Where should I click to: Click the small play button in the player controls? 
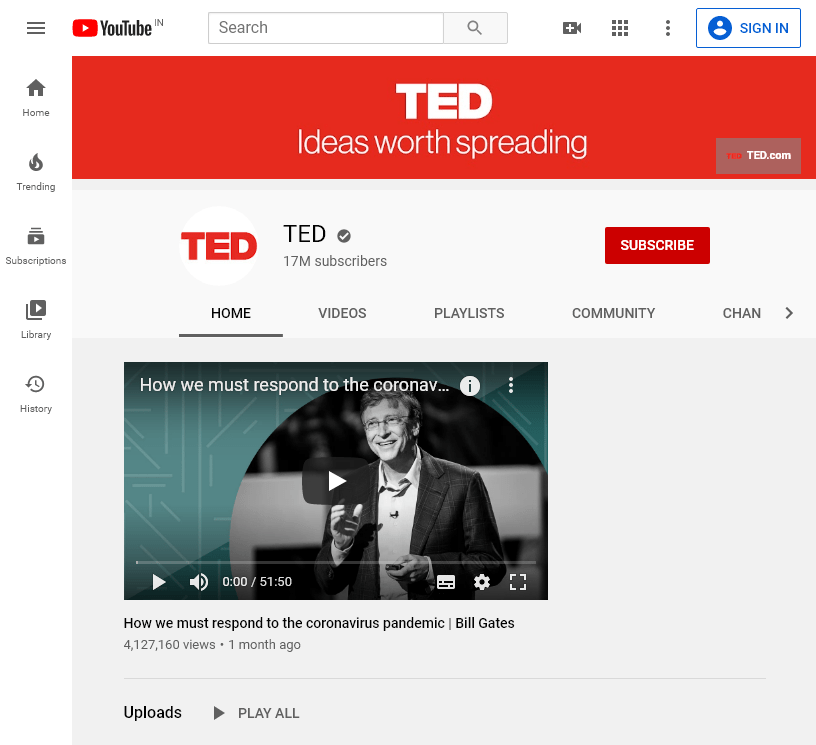pos(159,582)
